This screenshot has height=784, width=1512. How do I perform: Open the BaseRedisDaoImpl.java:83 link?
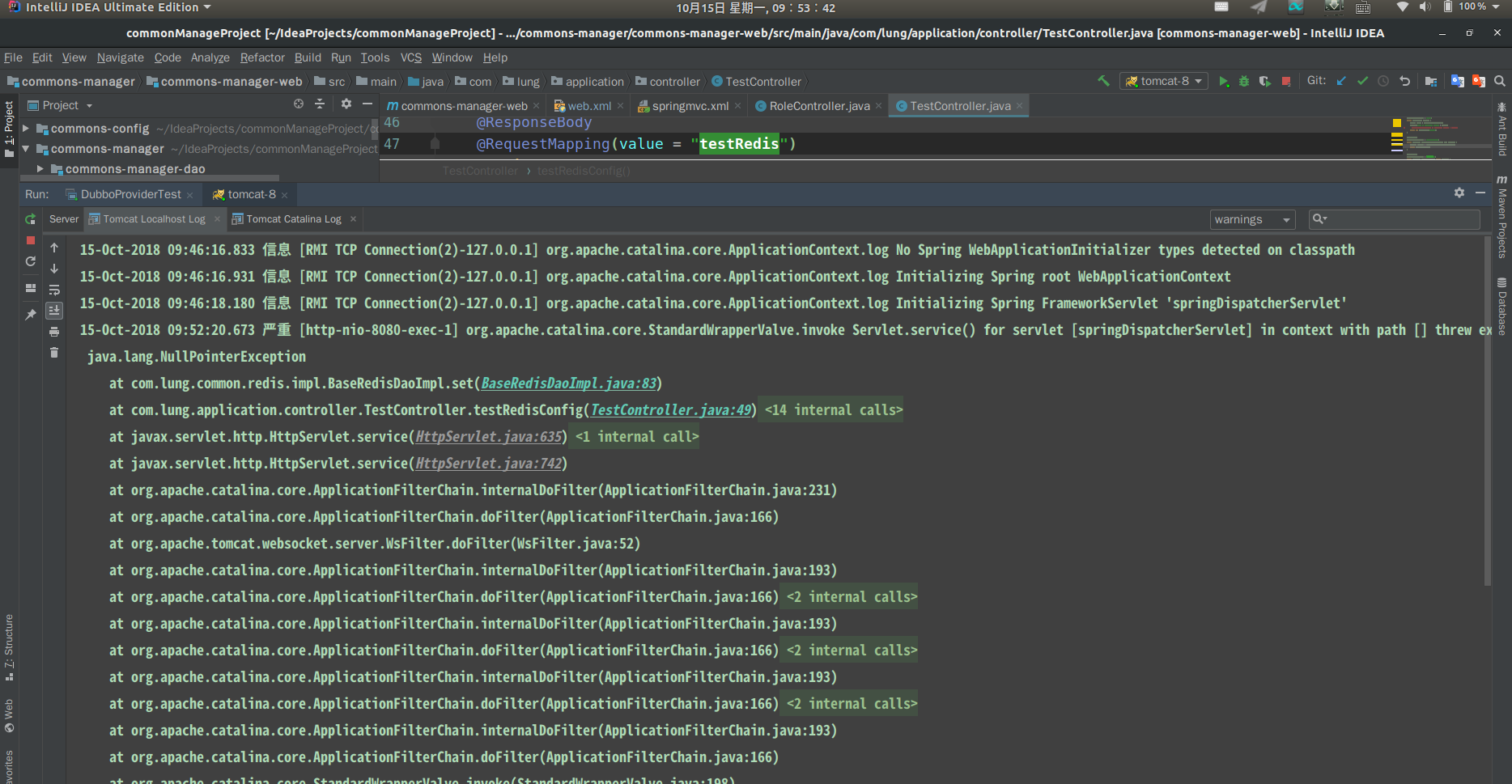pyautogui.click(x=568, y=384)
